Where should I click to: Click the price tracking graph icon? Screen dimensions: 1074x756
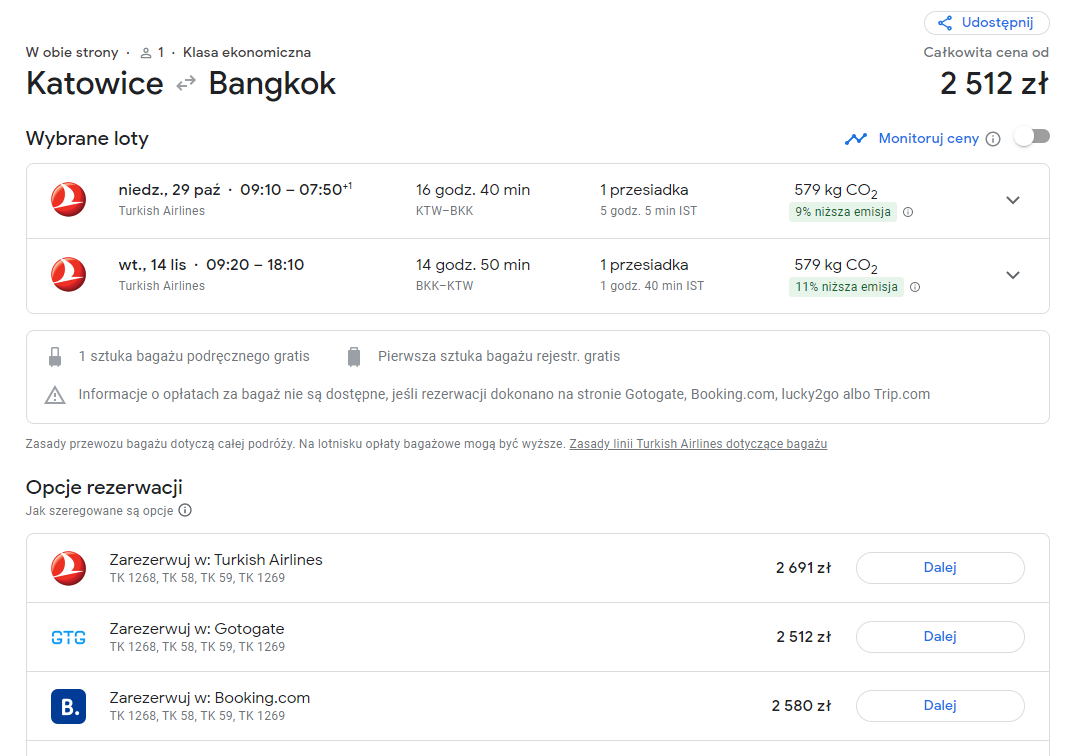856,139
